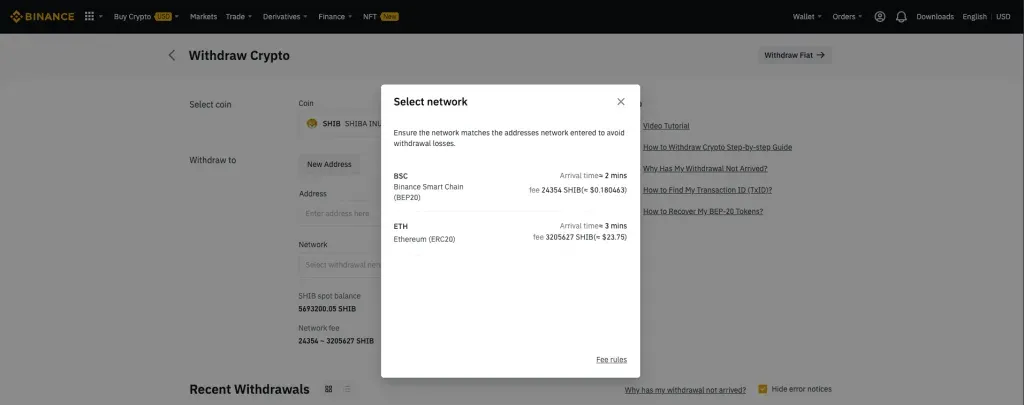Open the Select withdrawal network dropdown
The image size is (1024, 405).
tap(340, 265)
